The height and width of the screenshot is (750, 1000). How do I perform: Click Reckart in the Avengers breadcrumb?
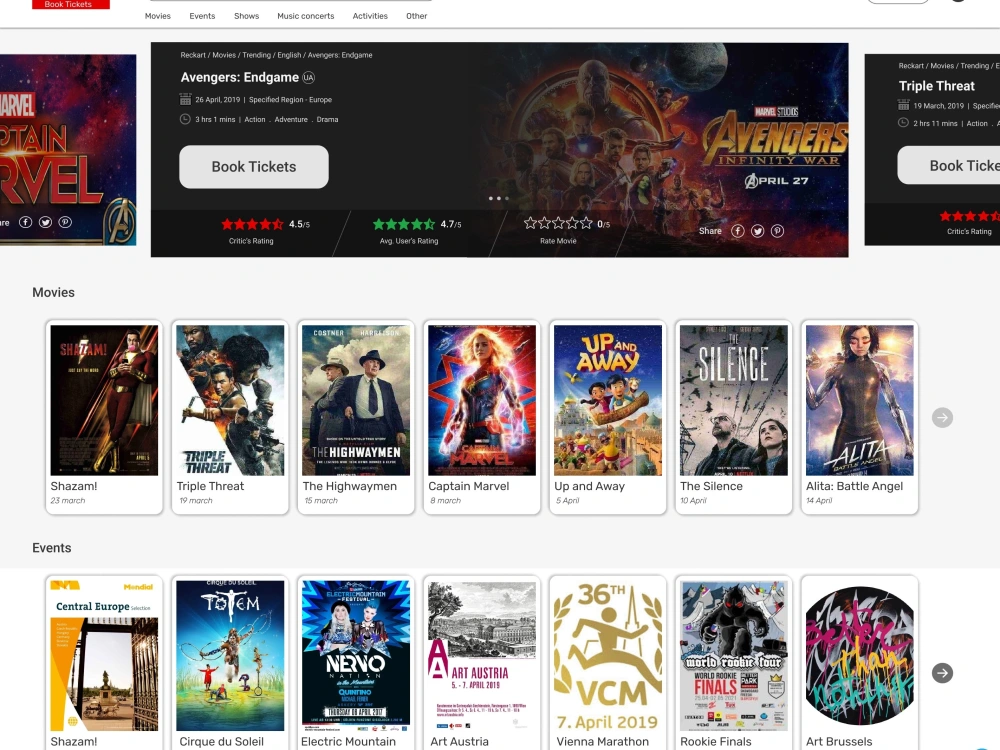193,55
